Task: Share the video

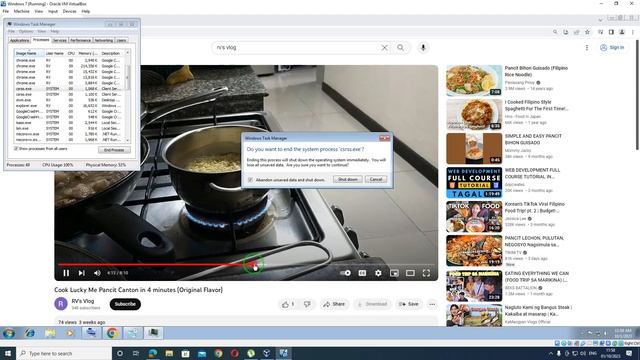Action: click(x=334, y=304)
